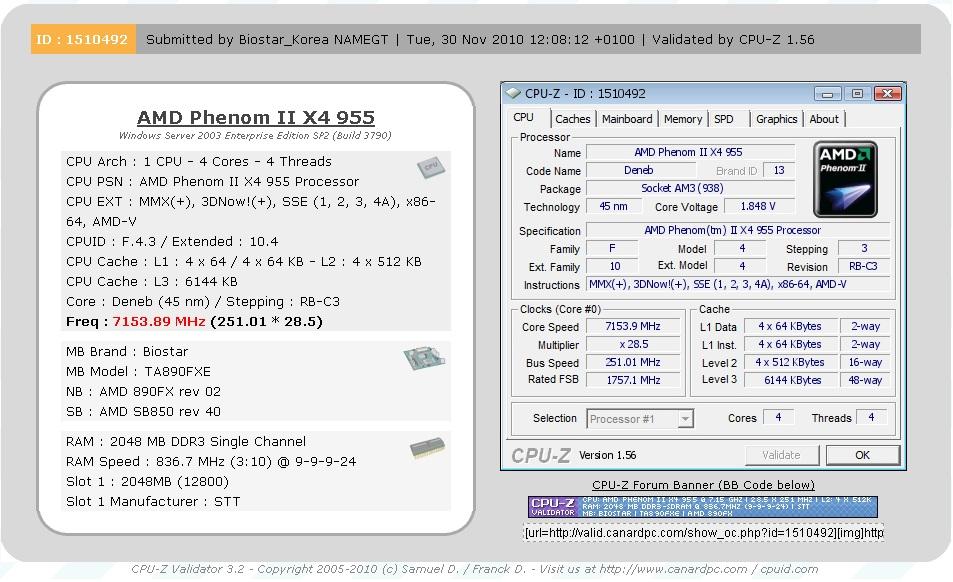The width and height of the screenshot is (953, 582).
Task: Click the Windows Server 2003 Enterprise Edition subtitle
Action: tap(255, 135)
